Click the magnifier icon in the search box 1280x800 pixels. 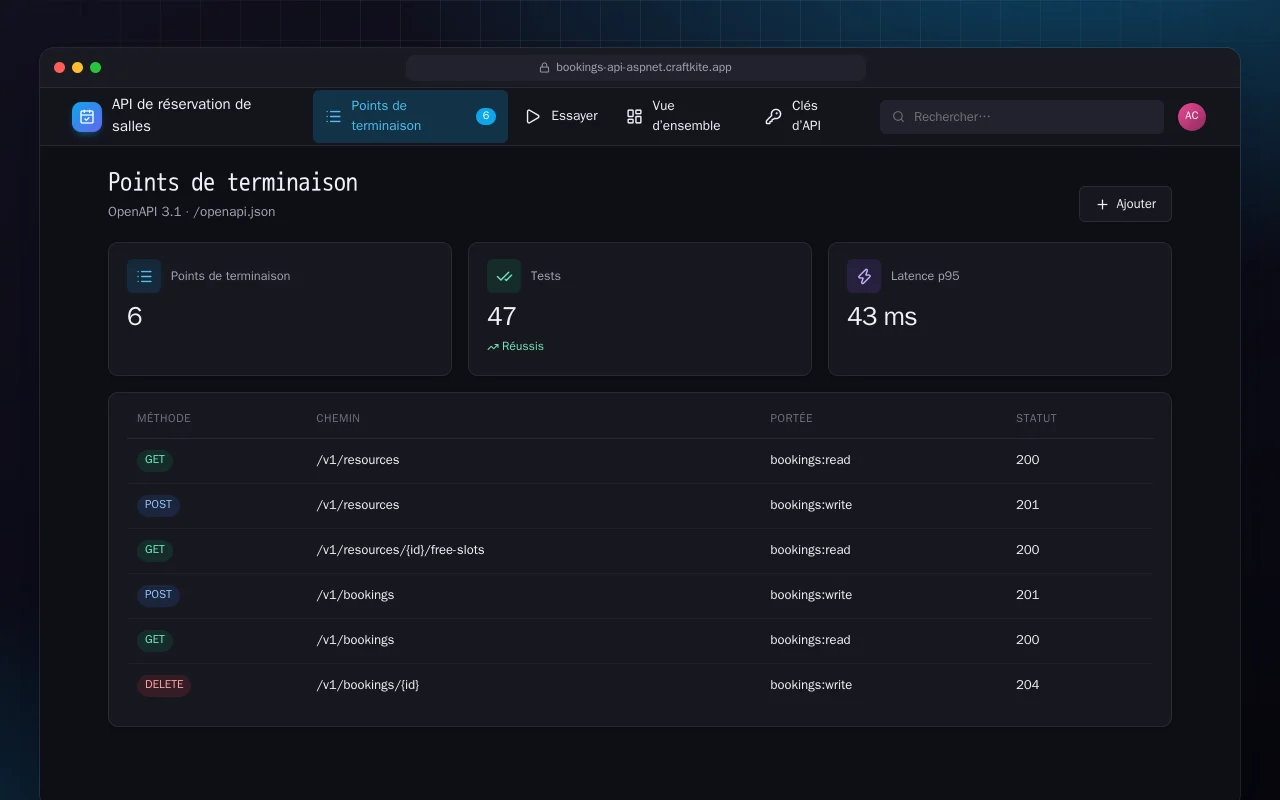click(x=898, y=117)
